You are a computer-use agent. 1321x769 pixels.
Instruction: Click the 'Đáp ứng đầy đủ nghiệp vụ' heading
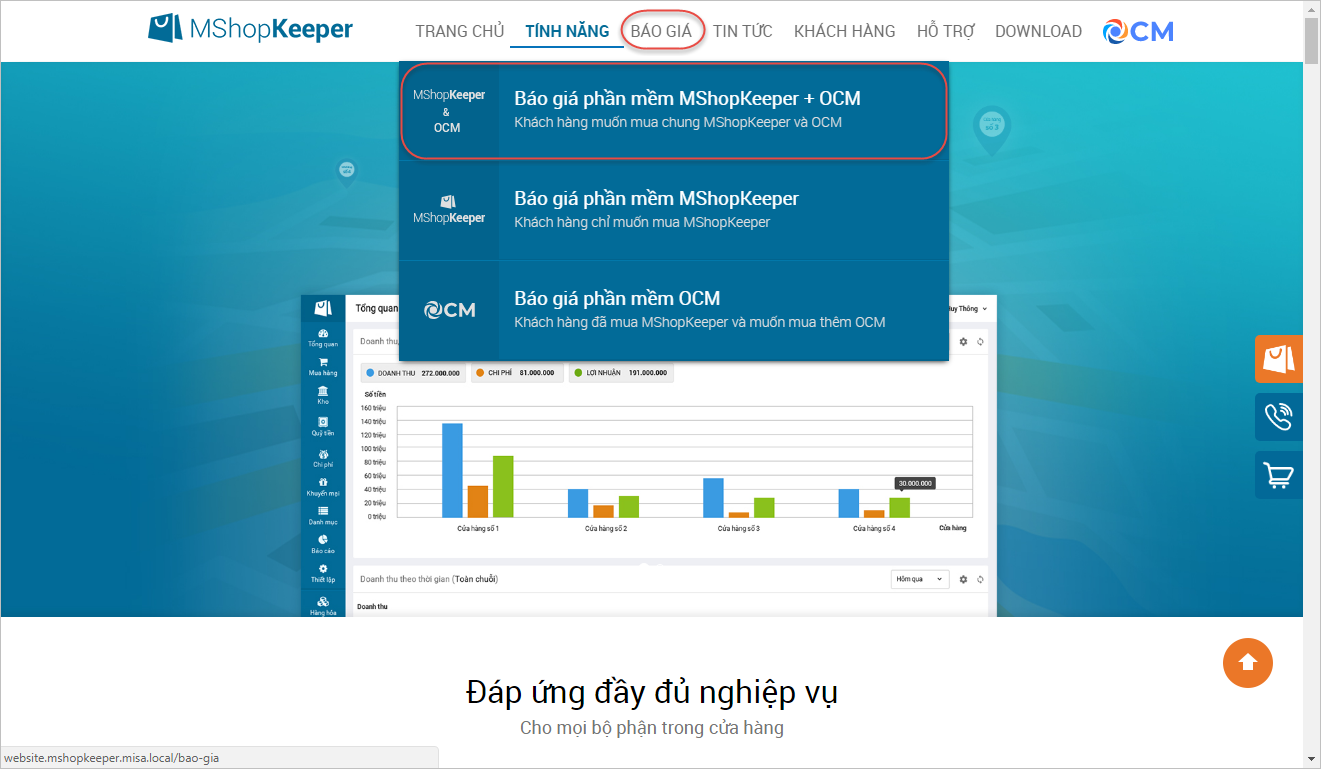tap(652, 692)
